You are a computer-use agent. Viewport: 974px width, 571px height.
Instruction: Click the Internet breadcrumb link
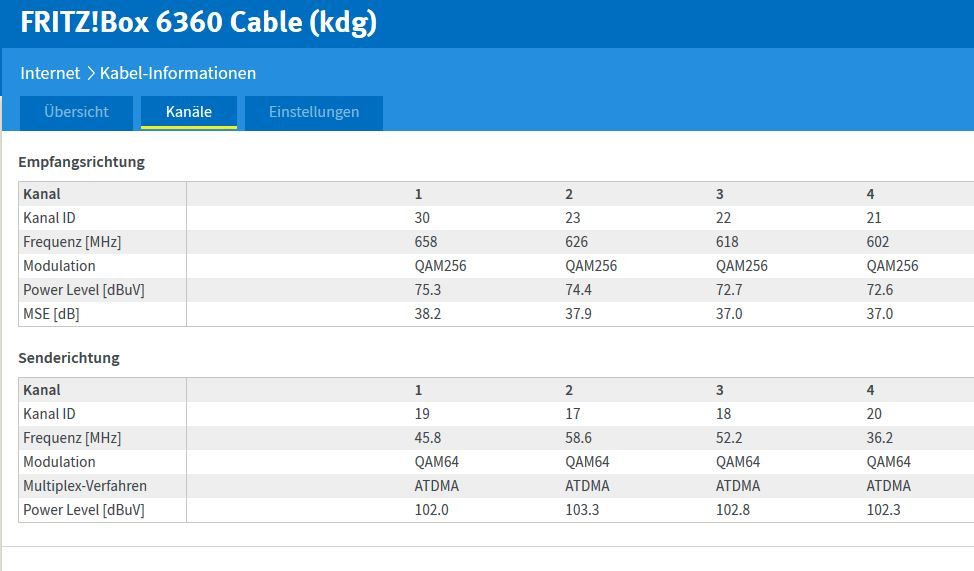click(50, 73)
